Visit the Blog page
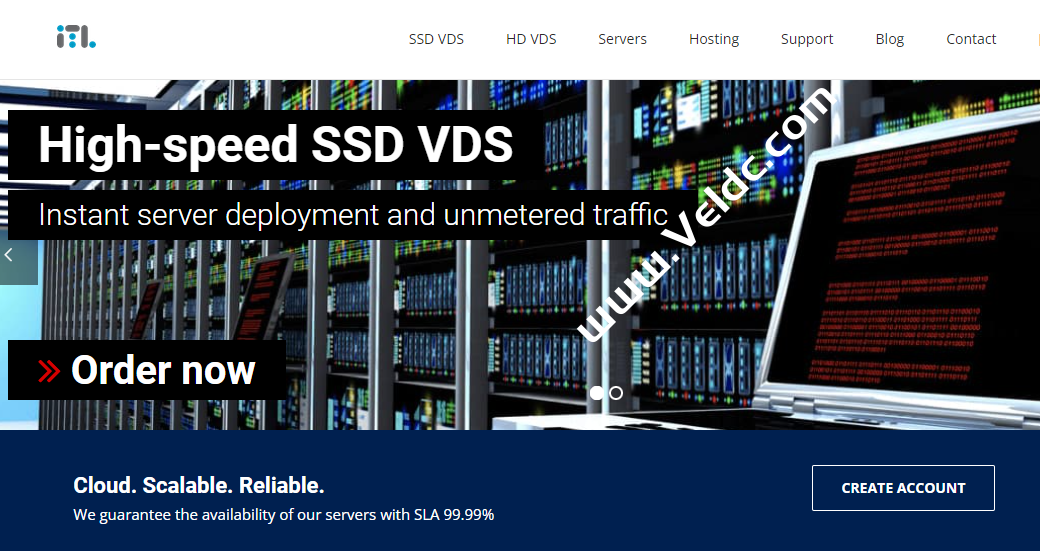Image resolution: width=1040 pixels, height=551 pixels. (x=889, y=39)
